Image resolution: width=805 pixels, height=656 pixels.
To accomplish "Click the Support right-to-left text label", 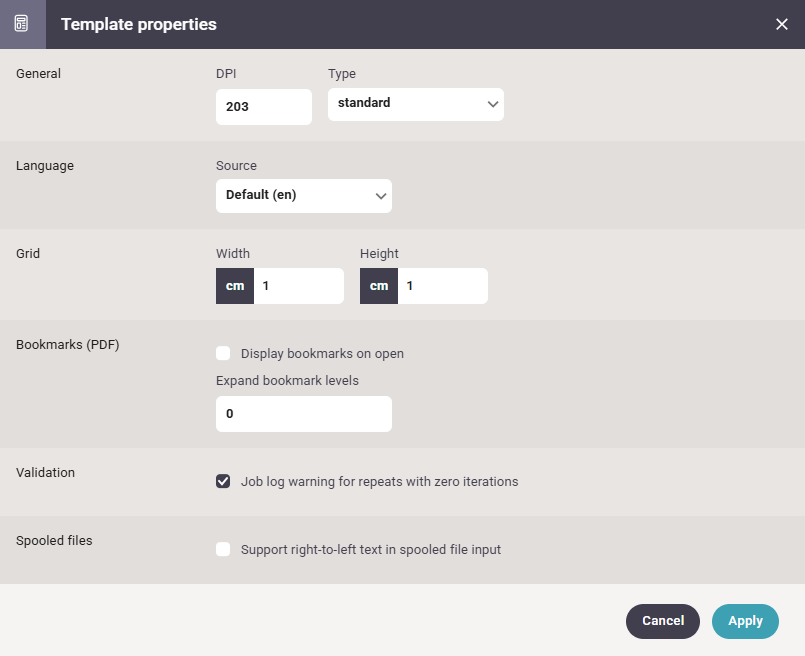I will [x=370, y=549].
